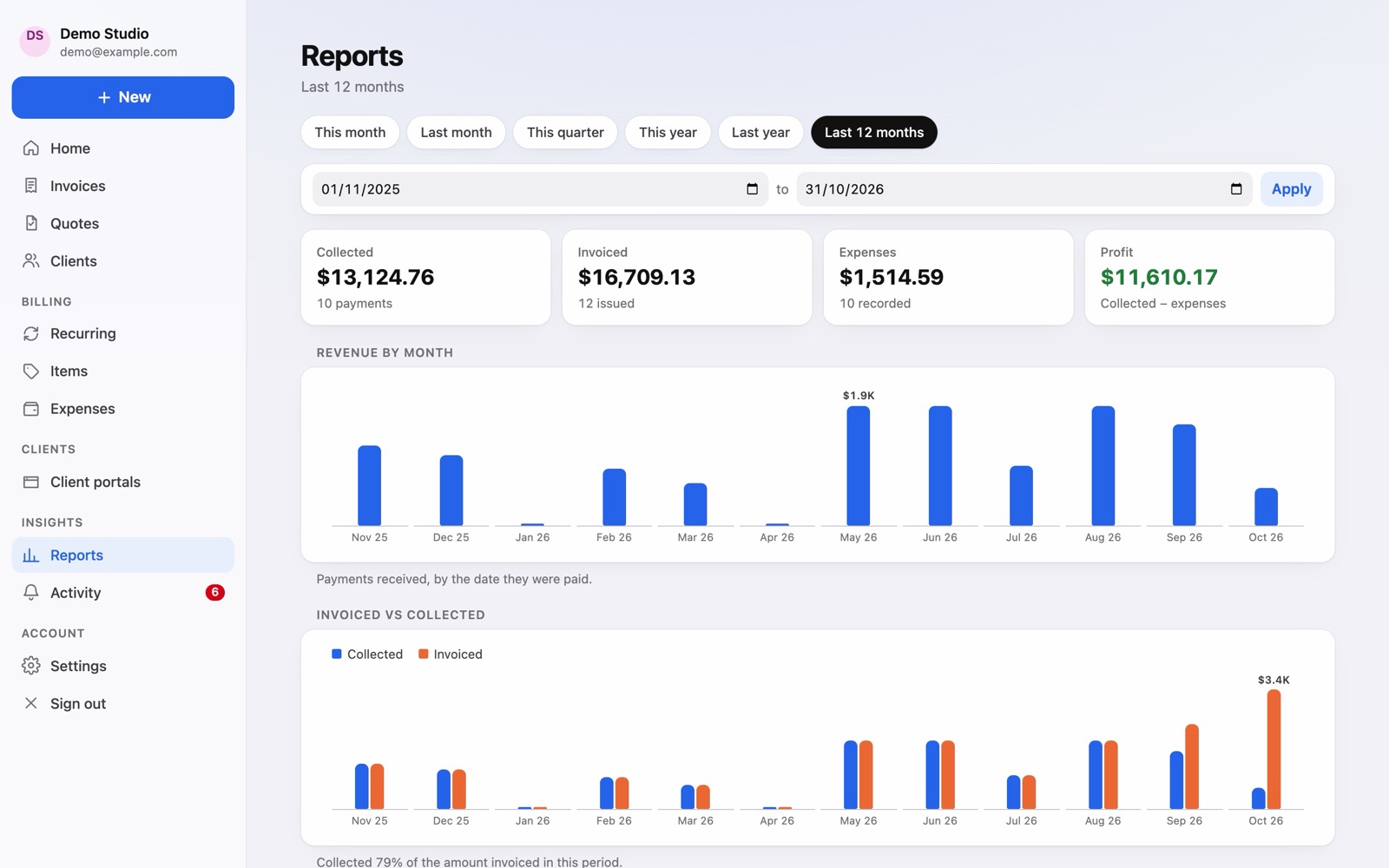Click the May 26 revenue bar

859,466
